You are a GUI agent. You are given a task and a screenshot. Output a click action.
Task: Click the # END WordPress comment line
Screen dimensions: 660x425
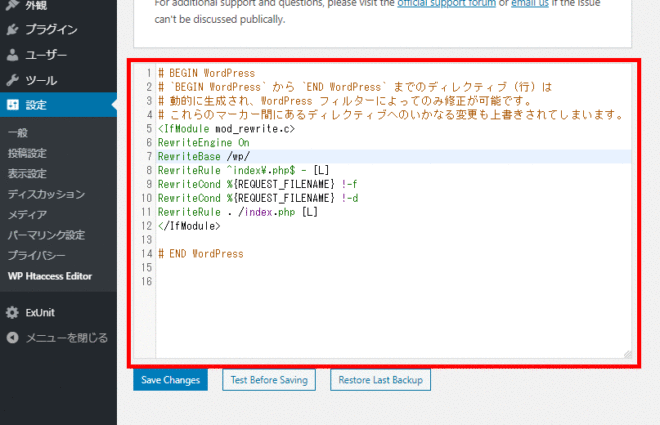tap(201, 254)
